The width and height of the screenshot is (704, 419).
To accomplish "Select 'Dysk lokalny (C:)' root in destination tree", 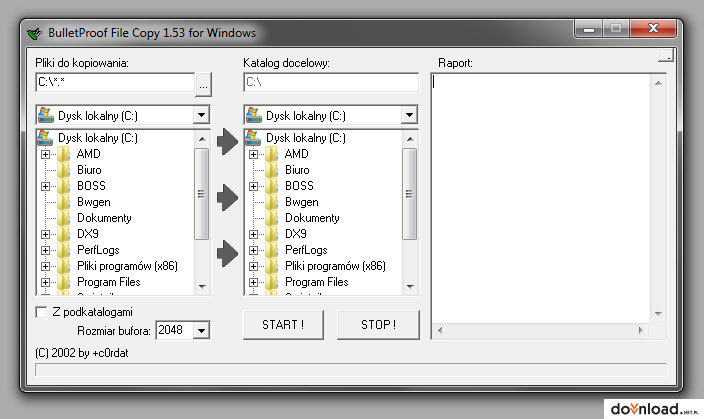I will (x=306, y=138).
